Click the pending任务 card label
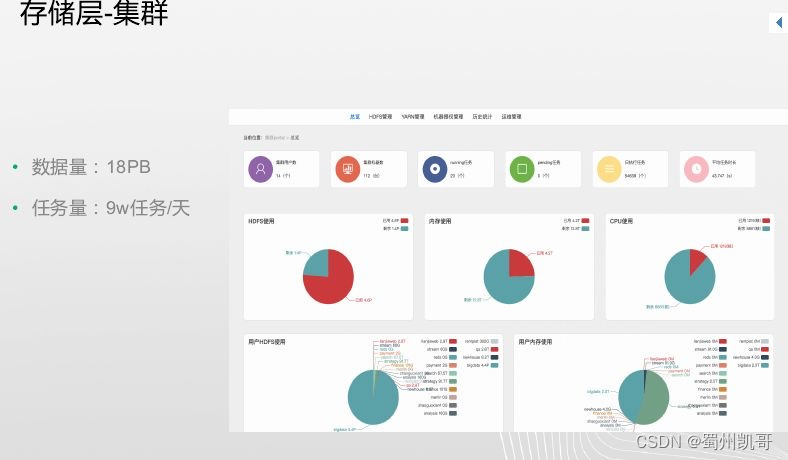The width and height of the screenshot is (788, 460). [549, 163]
